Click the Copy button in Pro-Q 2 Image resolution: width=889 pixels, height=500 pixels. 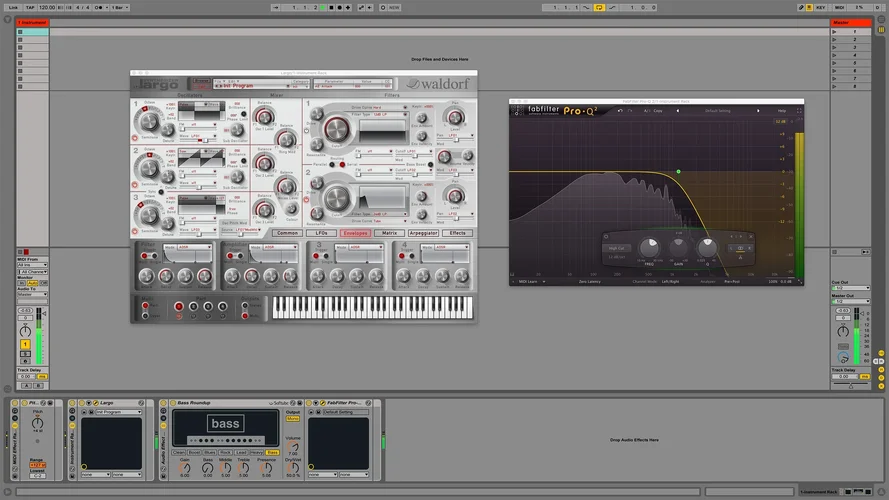click(x=658, y=111)
